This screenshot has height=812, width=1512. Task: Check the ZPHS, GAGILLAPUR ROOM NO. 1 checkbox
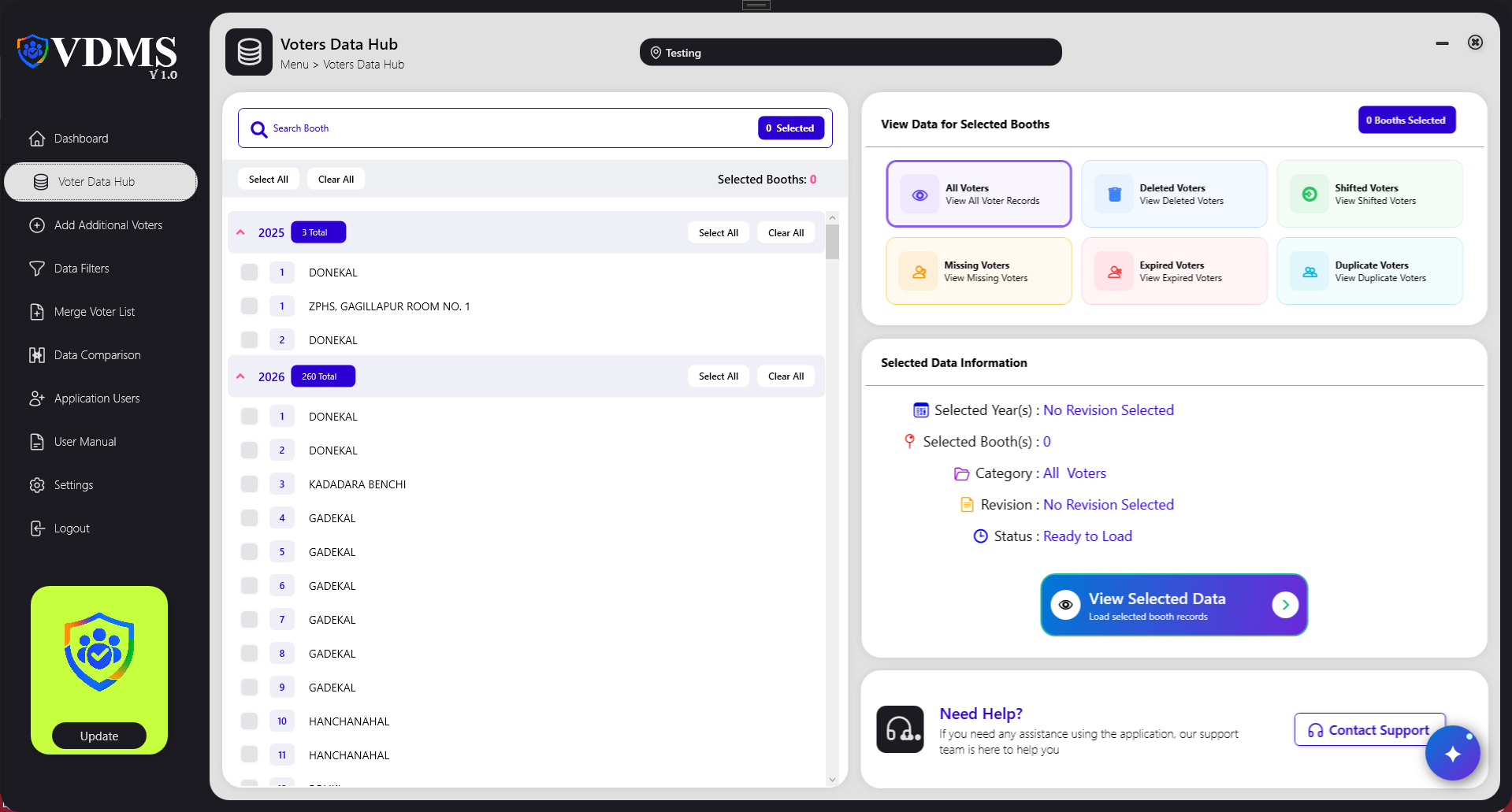[249, 306]
